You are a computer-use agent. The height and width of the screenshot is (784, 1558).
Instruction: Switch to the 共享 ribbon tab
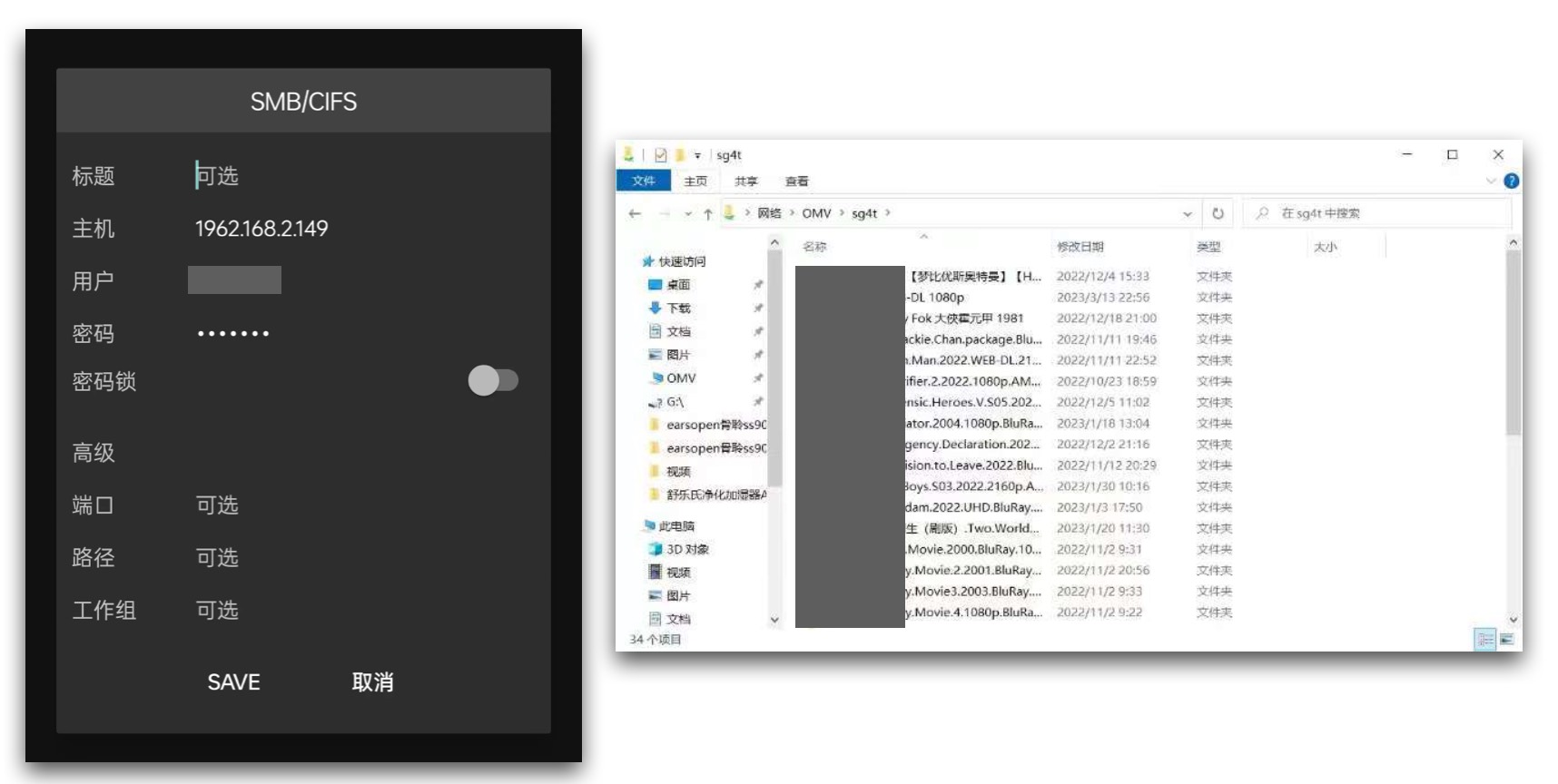[746, 181]
